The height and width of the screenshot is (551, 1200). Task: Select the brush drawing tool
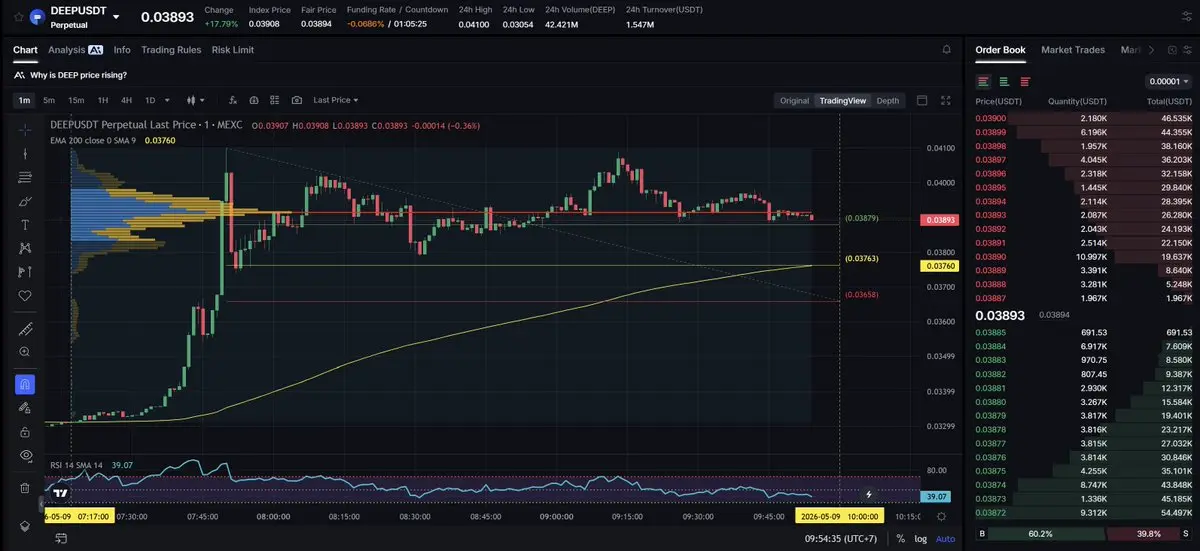(25, 201)
